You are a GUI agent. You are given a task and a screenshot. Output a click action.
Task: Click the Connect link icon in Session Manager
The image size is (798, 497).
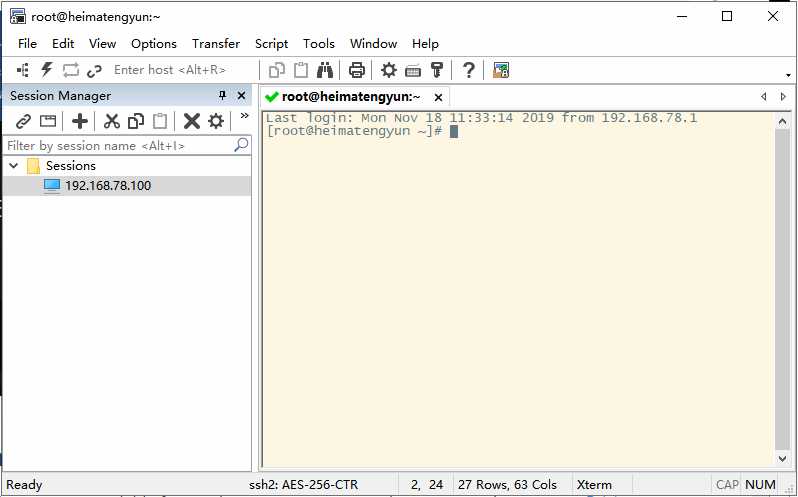point(23,122)
